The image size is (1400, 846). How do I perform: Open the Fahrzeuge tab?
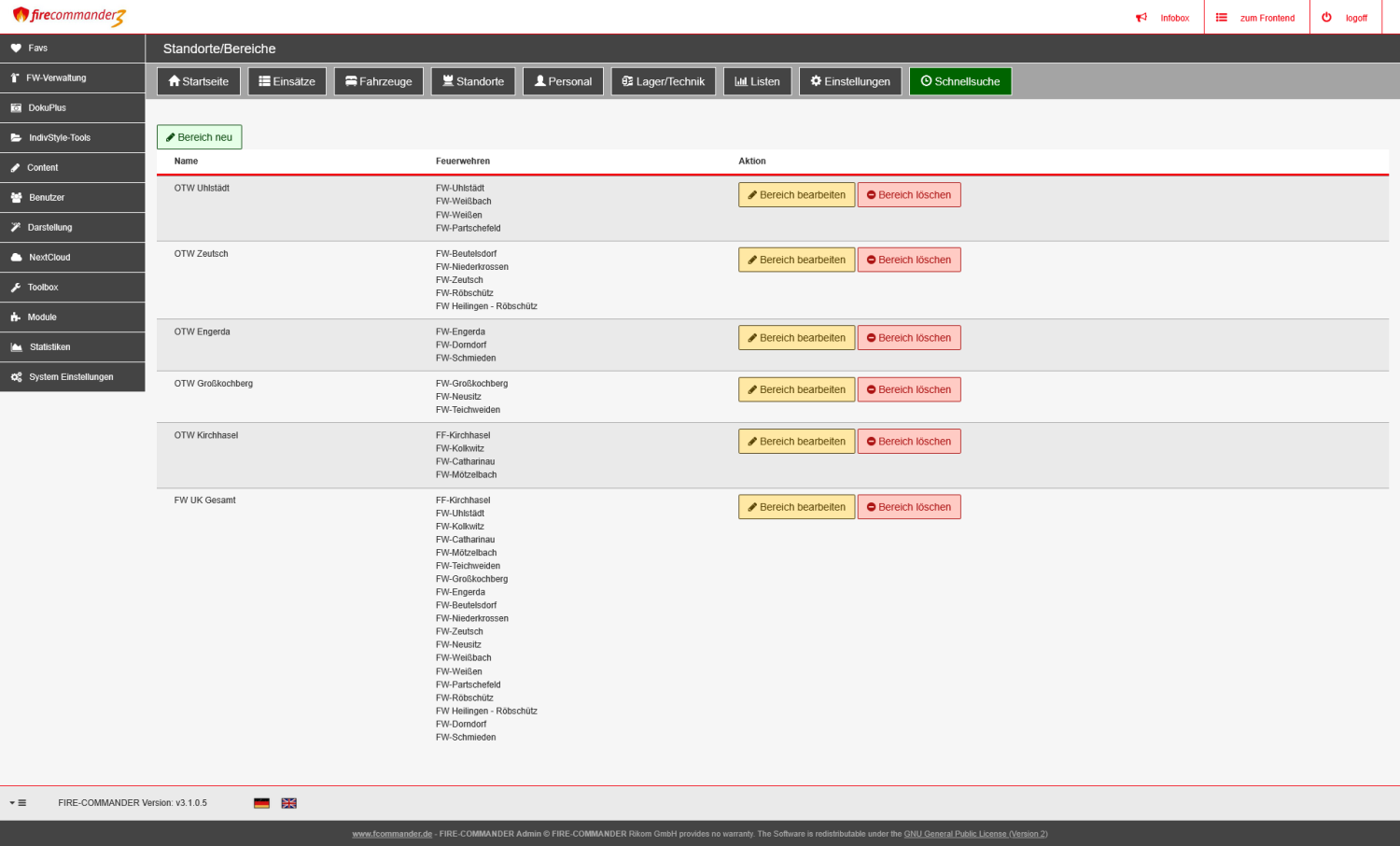coord(378,81)
